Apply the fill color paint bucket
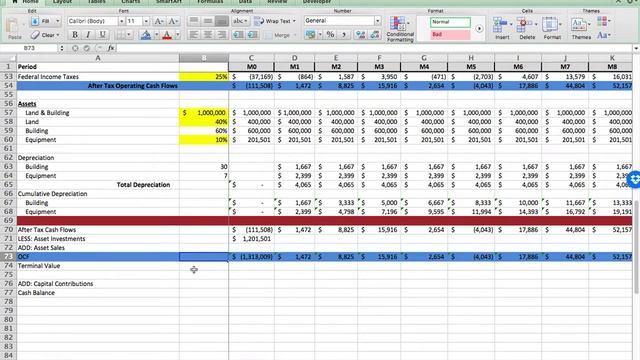Viewport: 640px width, 360px height. coord(146,35)
